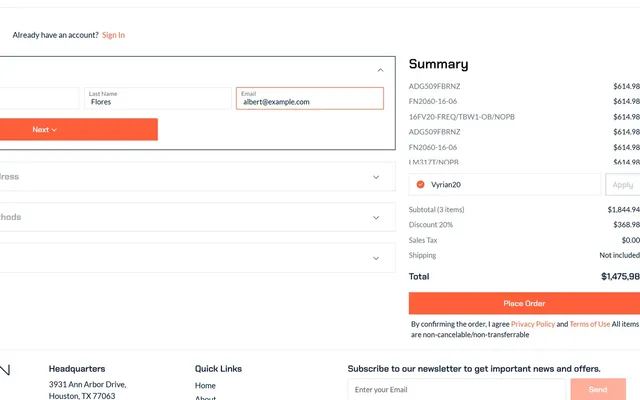Screen dimensions: 640x400
Task: Send the newsletter subscription
Action: pos(598,389)
